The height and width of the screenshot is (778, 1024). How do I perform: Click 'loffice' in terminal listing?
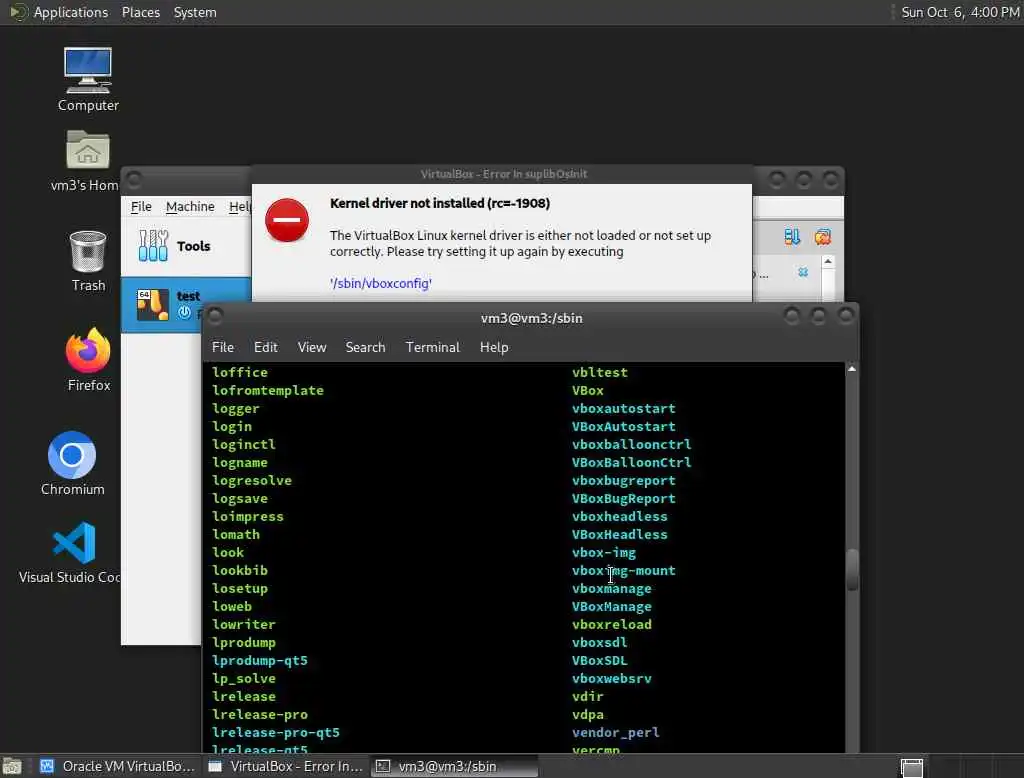[240, 372]
